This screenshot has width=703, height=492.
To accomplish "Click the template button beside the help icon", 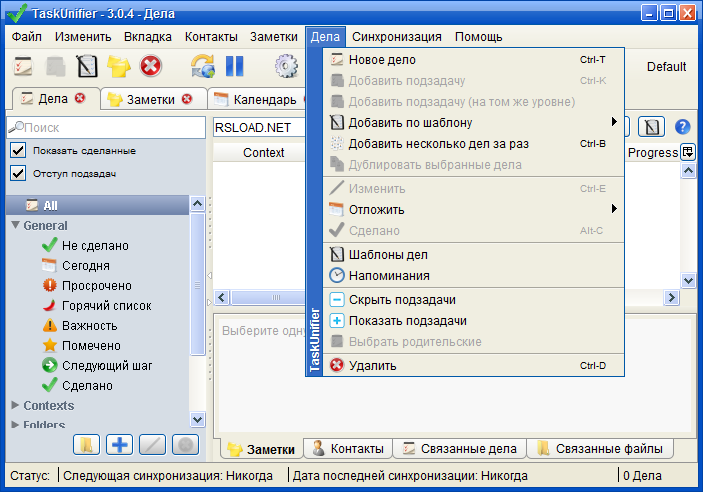I will (651, 127).
